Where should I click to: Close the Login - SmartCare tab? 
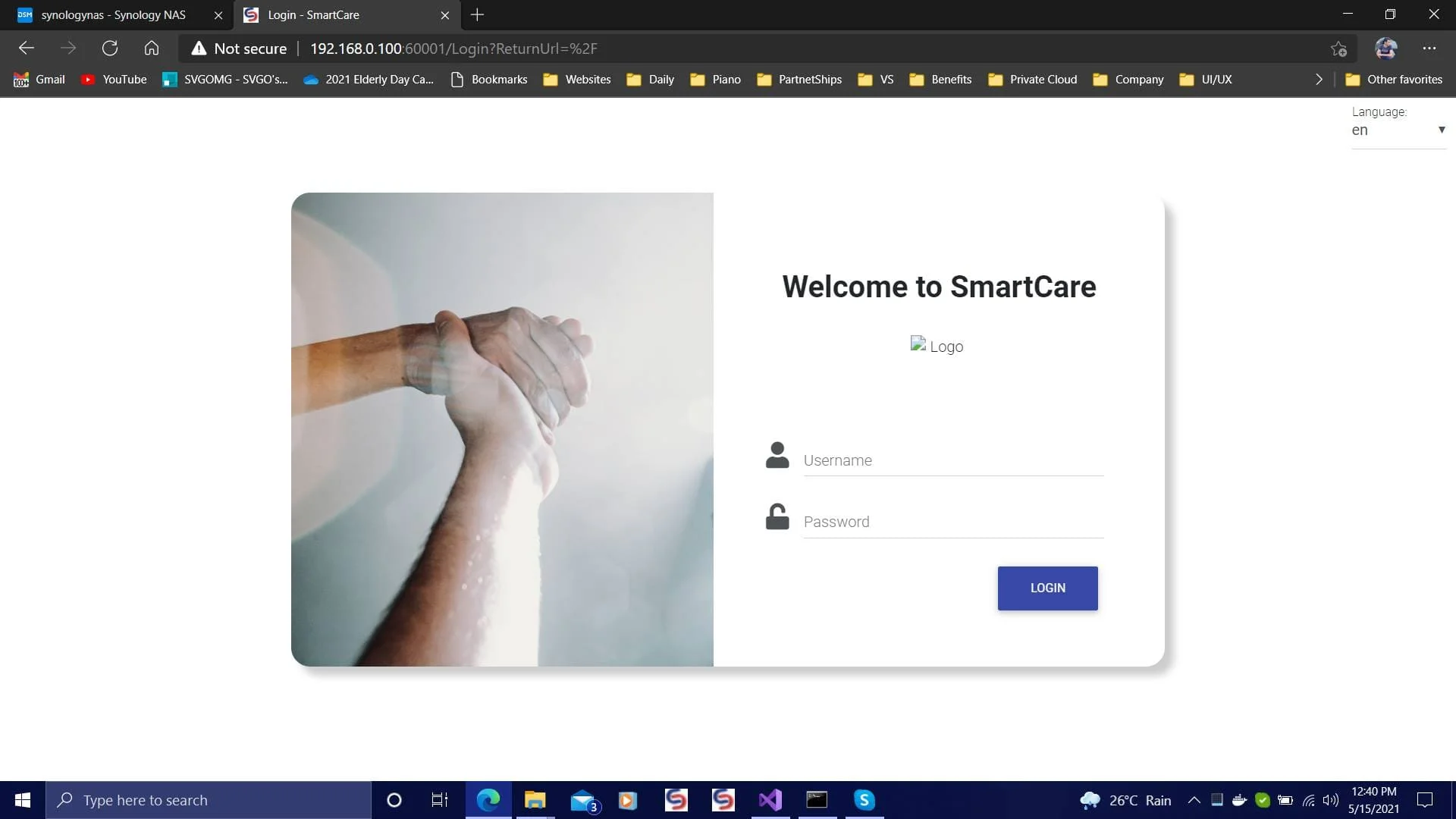click(445, 15)
